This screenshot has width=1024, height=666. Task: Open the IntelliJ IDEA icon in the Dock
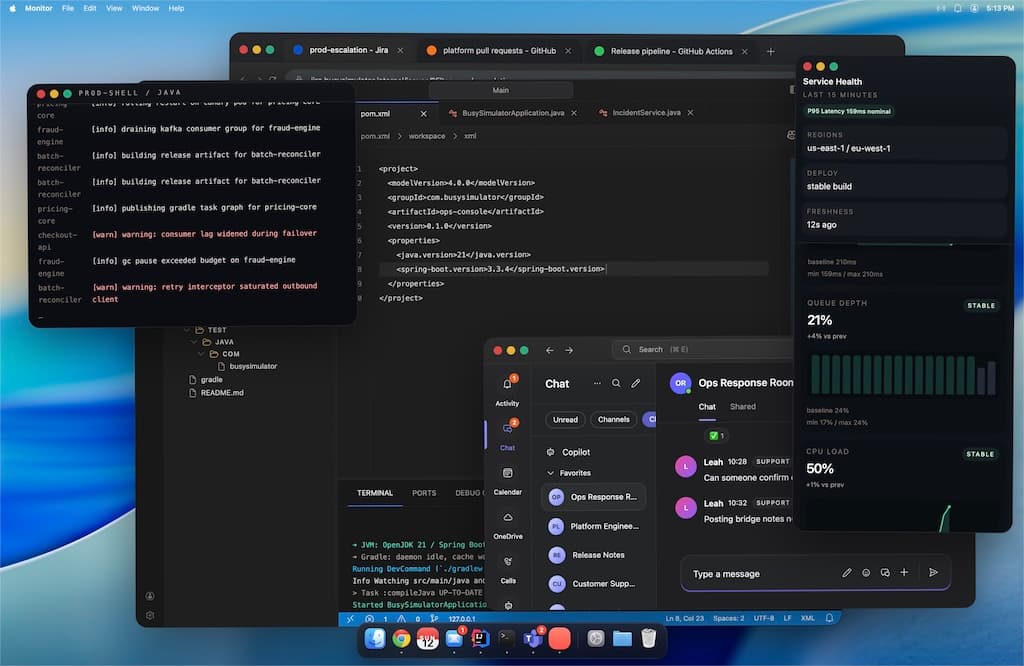point(481,638)
